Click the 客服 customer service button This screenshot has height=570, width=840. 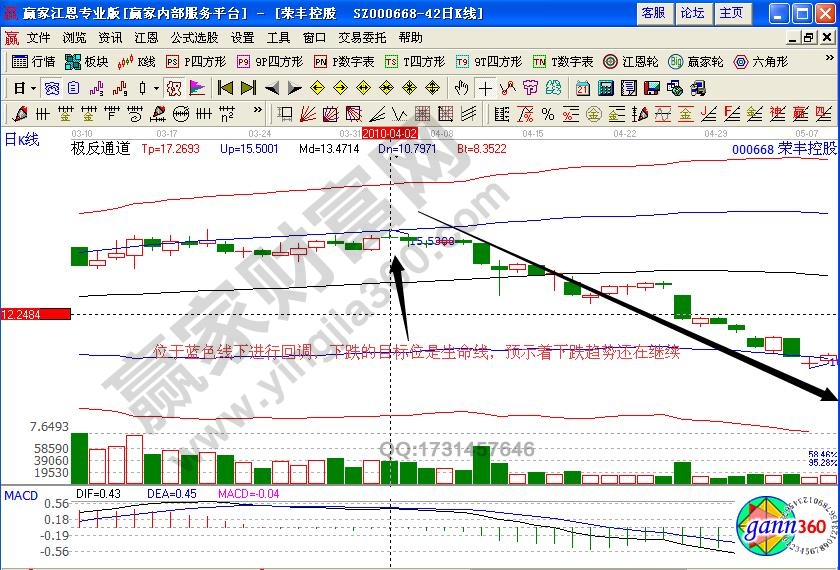653,13
